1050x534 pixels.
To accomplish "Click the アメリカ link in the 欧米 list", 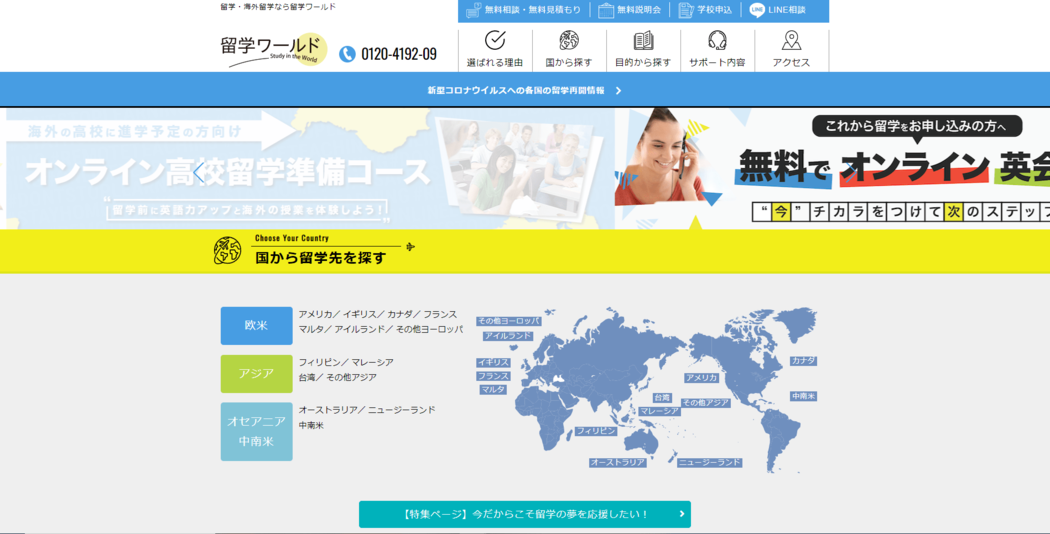I will pyautogui.click(x=316, y=314).
